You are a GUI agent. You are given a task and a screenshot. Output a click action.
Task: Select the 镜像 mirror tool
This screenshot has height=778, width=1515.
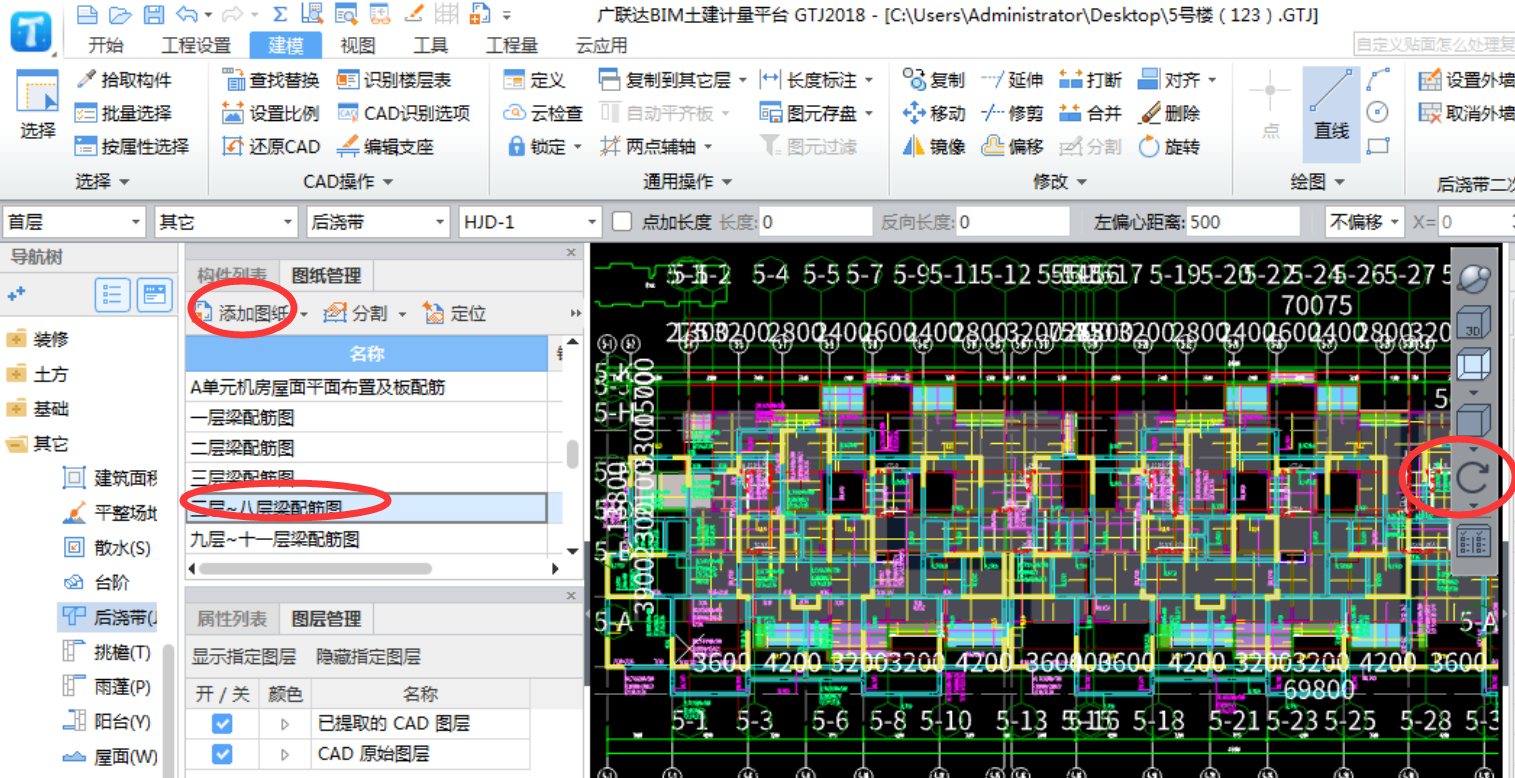934,146
